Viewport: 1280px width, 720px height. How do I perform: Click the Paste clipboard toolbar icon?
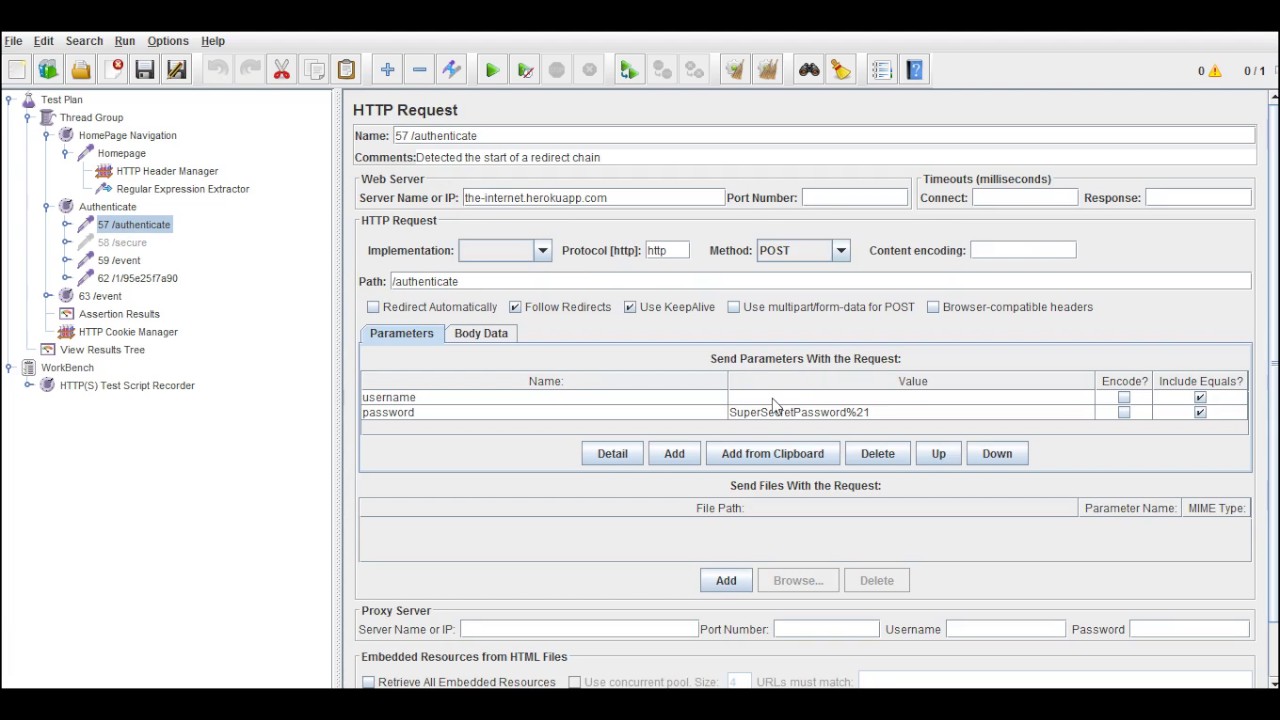(346, 70)
